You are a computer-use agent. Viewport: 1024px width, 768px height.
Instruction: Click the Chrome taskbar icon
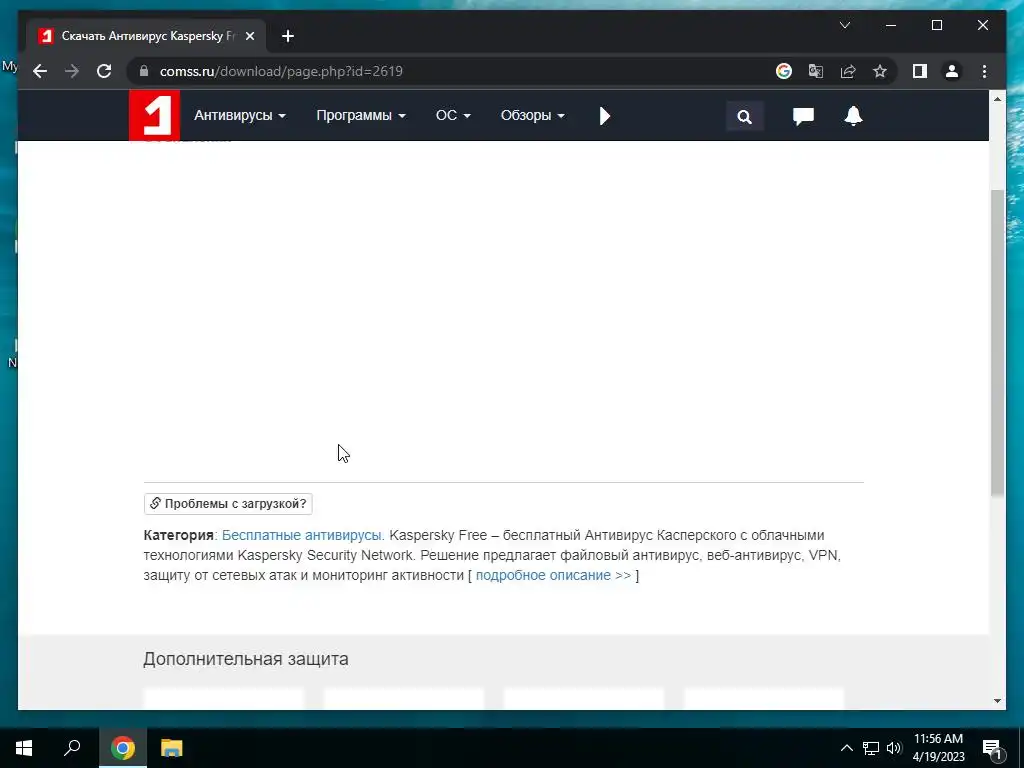pyautogui.click(x=123, y=748)
